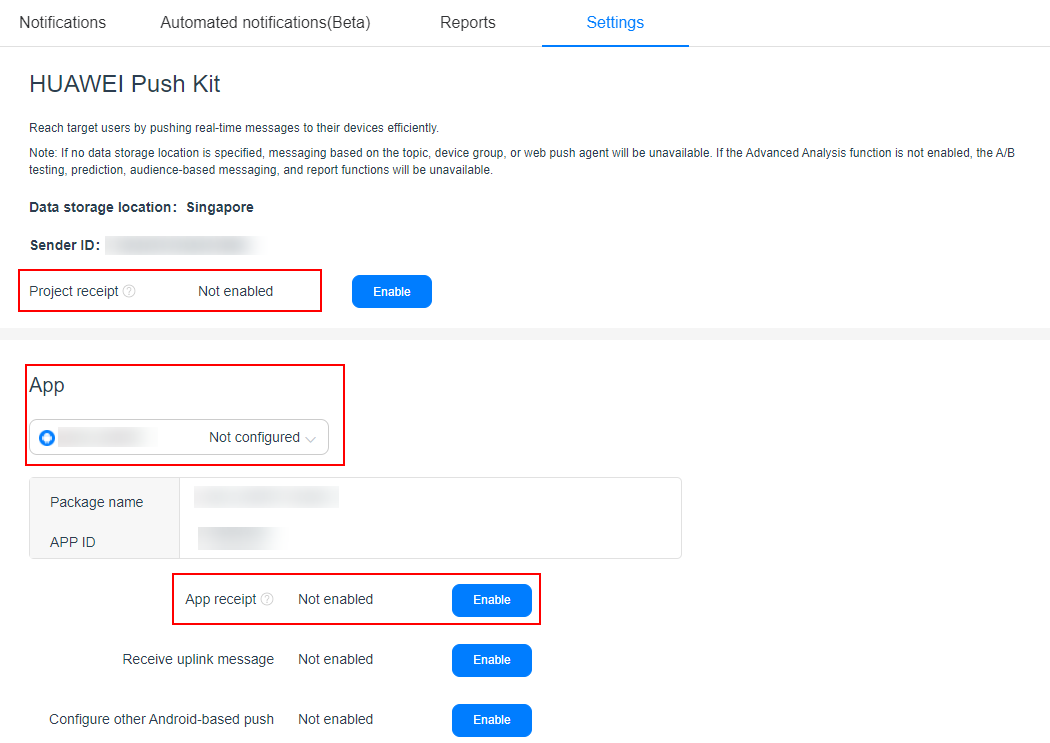Click the 'Reach target users' description line
1050x743 pixels.
[x=234, y=128]
